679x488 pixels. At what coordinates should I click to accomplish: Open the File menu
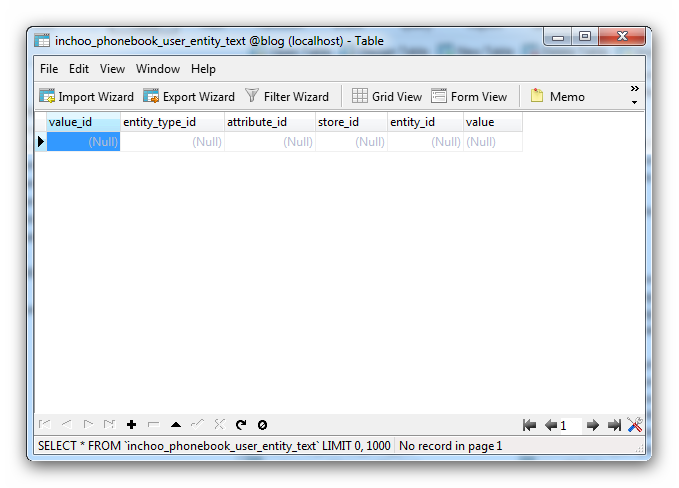point(49,69)
